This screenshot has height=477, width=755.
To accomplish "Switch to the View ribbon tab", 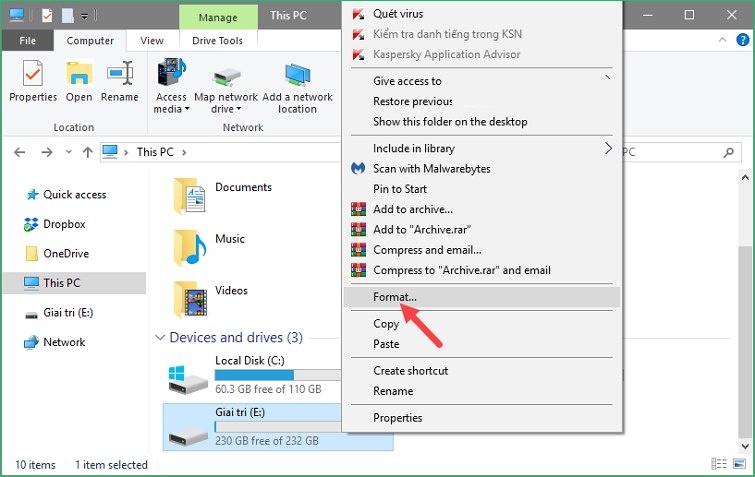I will [152, 41].
